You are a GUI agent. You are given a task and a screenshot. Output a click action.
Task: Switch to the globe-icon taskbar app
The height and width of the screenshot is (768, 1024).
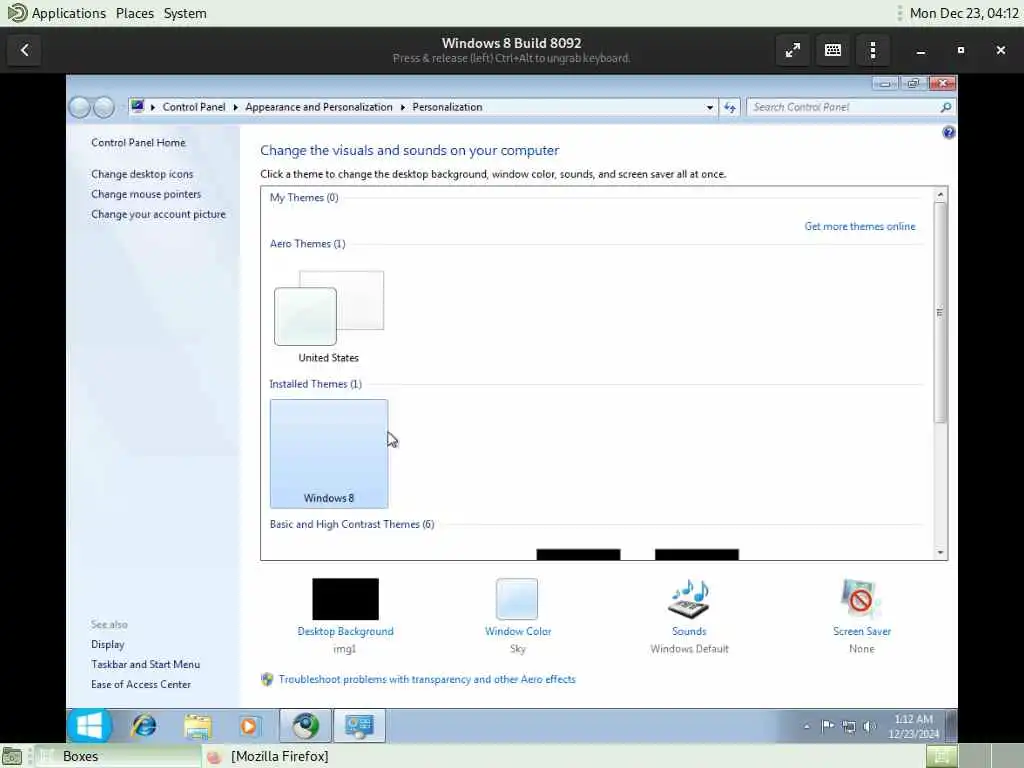click(305, 726)
